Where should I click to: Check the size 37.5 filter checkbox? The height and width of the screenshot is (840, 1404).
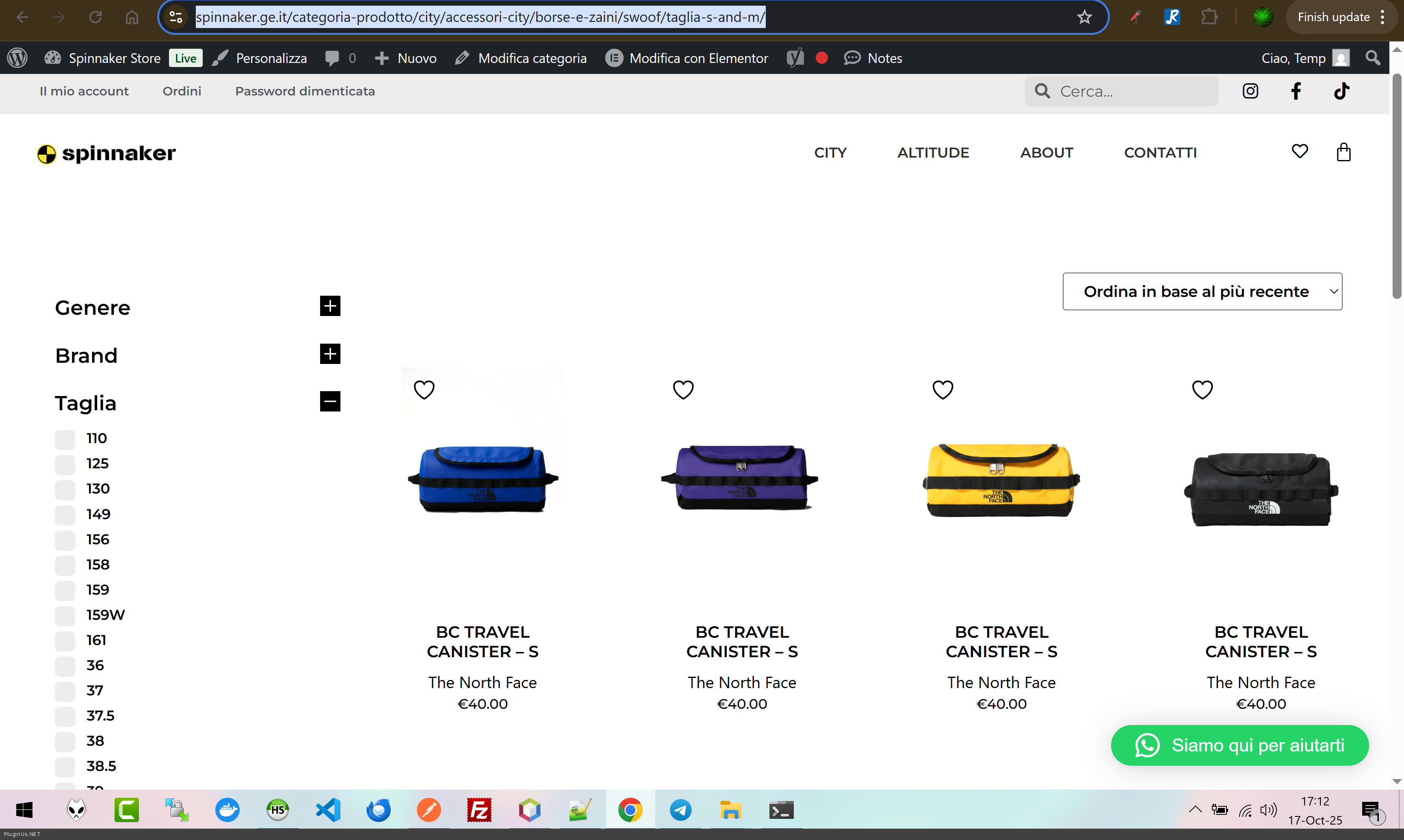[65, 716]
